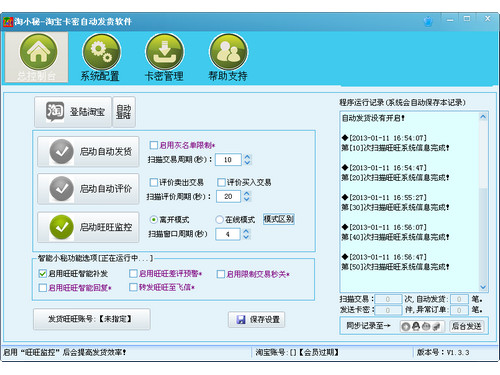
Task: Enable the 启用灰名单限制 checkbox
Action: click(154, 145)
